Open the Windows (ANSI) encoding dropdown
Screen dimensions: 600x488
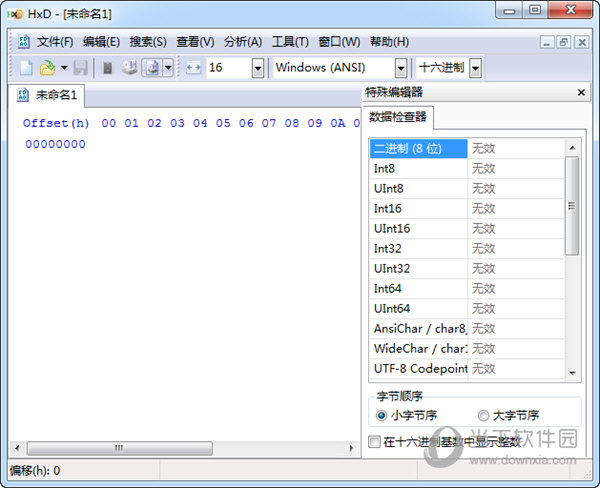401,68
